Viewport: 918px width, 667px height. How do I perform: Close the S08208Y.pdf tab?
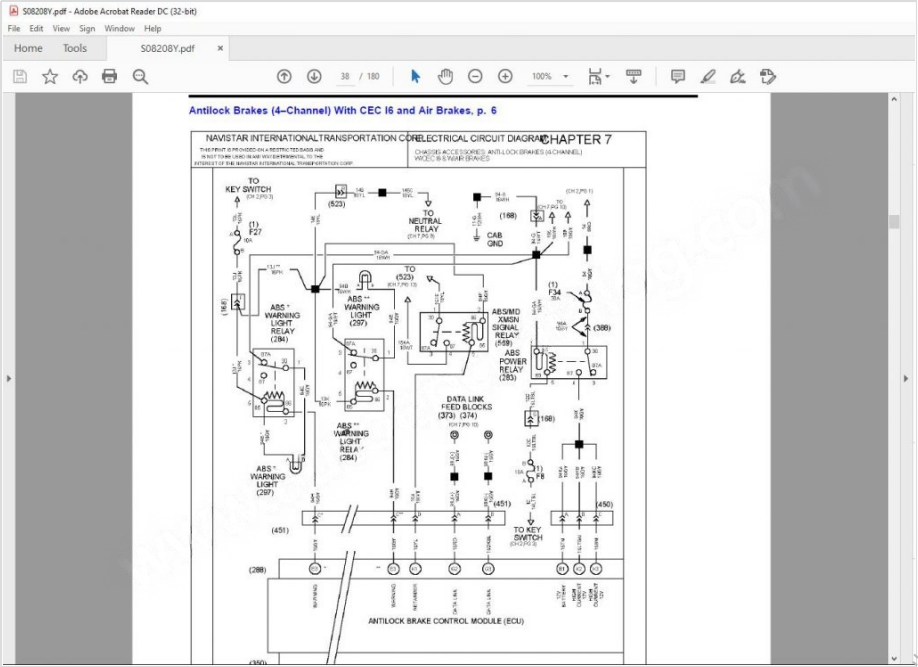click(x=220, y=48)
